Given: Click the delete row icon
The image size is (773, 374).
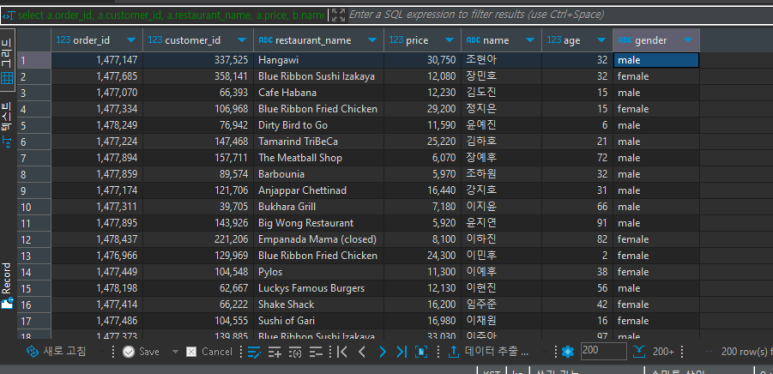Looking at the screenshot, I should pos(316,352).
